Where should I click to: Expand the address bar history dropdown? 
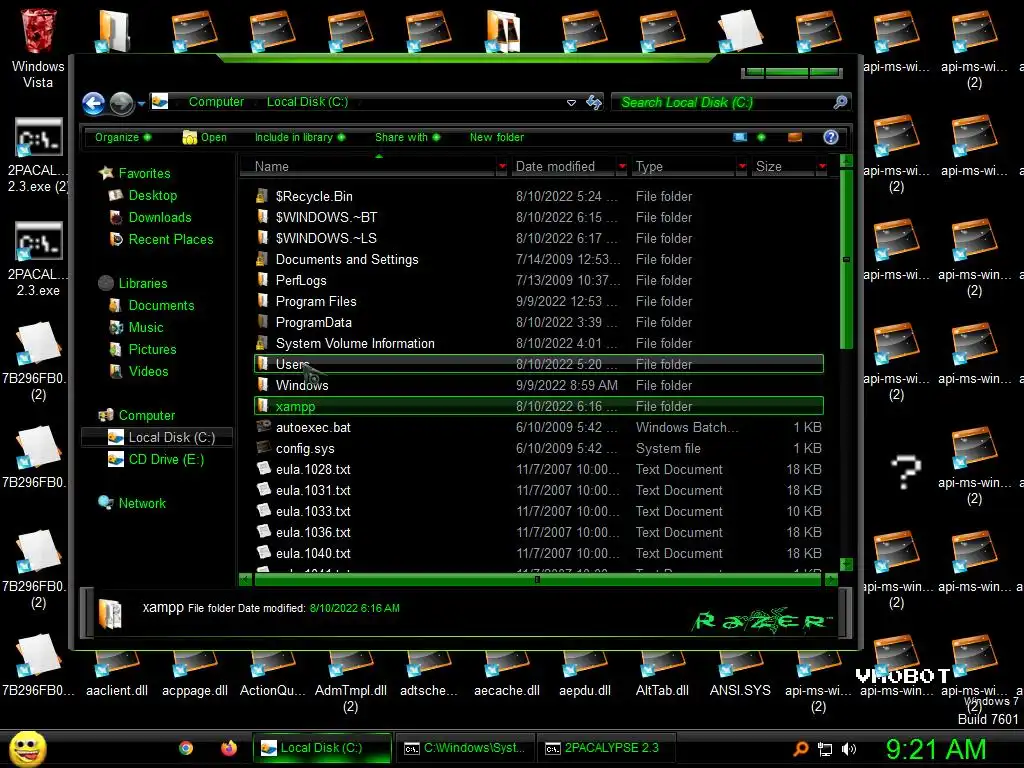point(571,103)
